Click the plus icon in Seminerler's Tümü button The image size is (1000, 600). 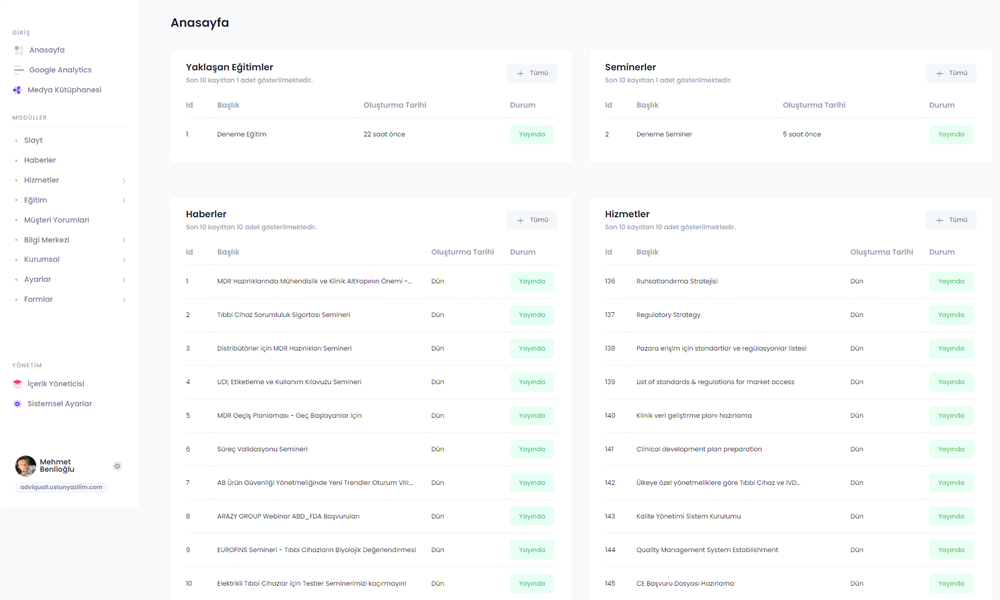point(939,73)
